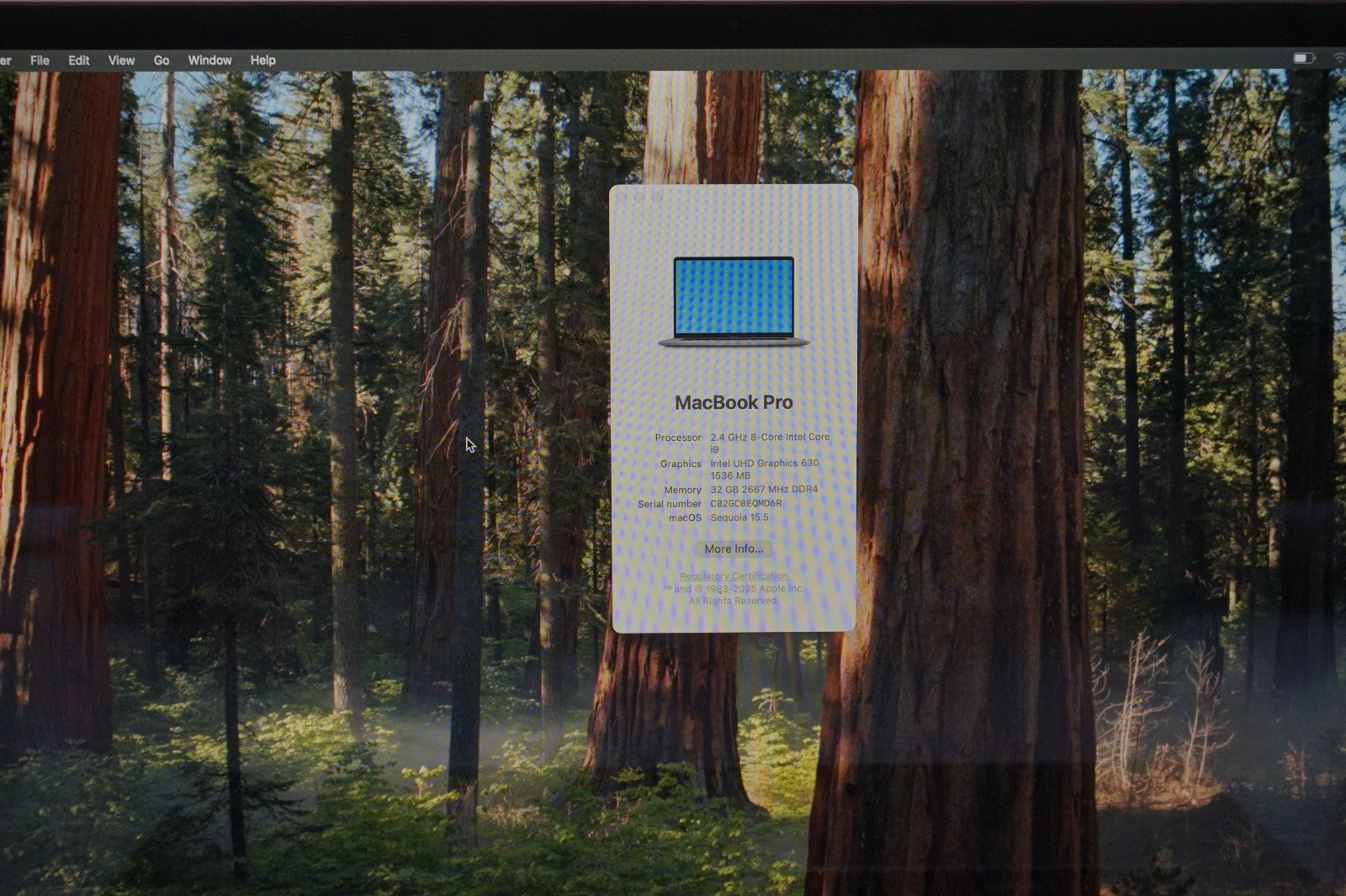Viewport: 1346px width, 896px height.
Task: Select the Sequoia 15.5 macOS version
Action: (739, 517)
